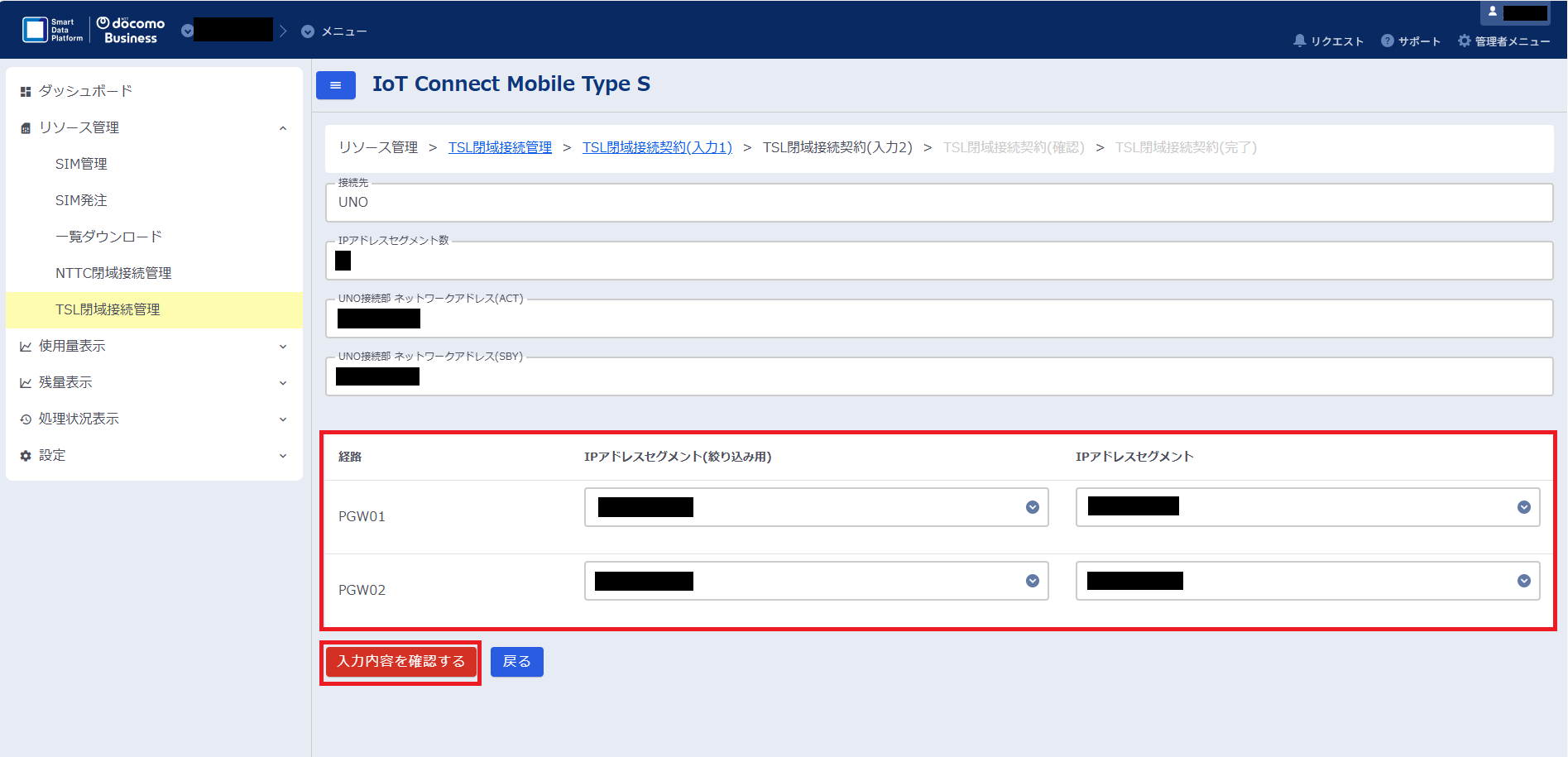Click the ダッシュボード grid icon
Image resolution: width=1568 pixels, height=757 pixels.
pos(26,92)
